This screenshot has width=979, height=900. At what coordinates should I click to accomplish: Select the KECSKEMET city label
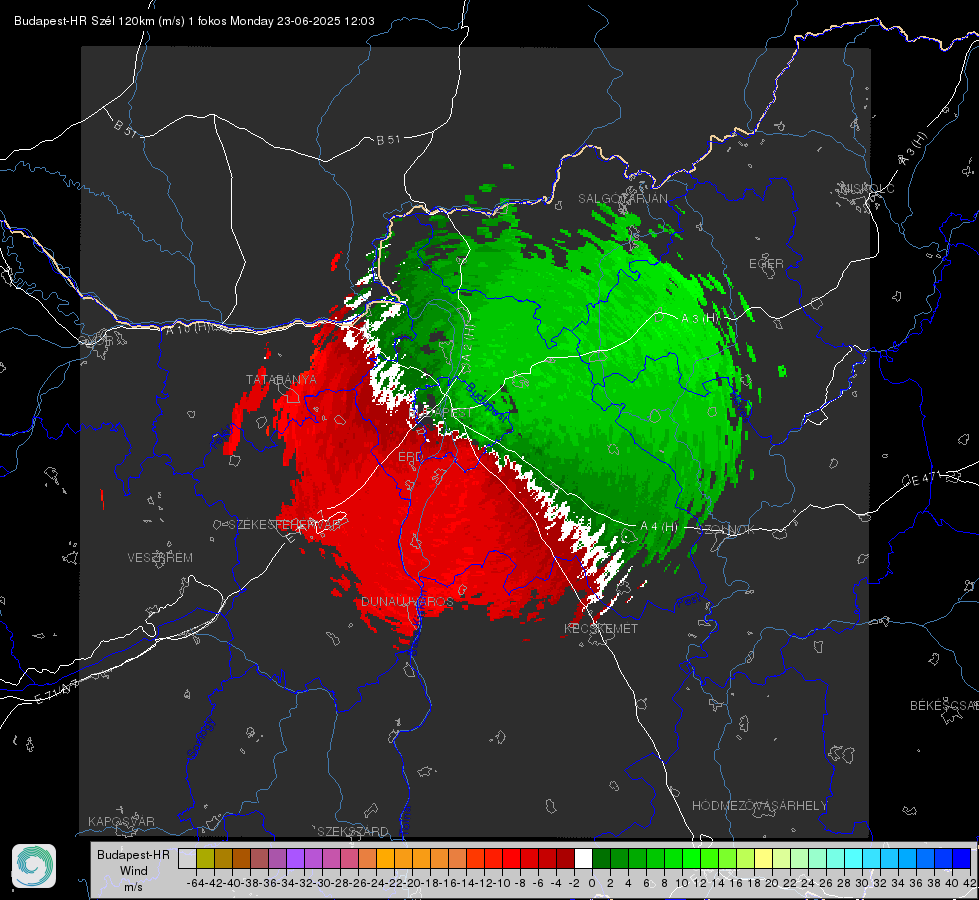pos(601,629)
